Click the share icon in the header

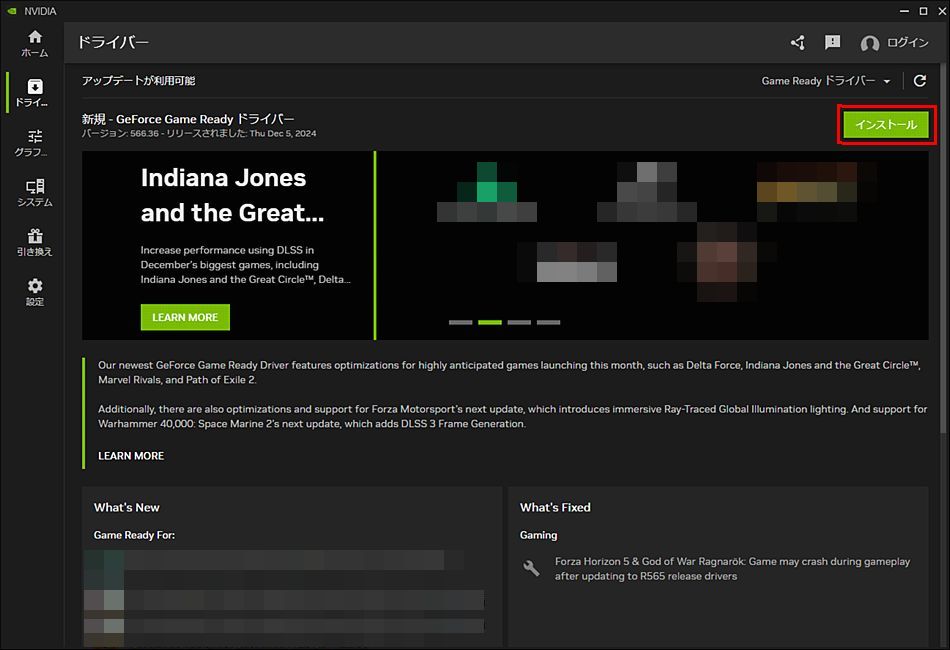797,43
